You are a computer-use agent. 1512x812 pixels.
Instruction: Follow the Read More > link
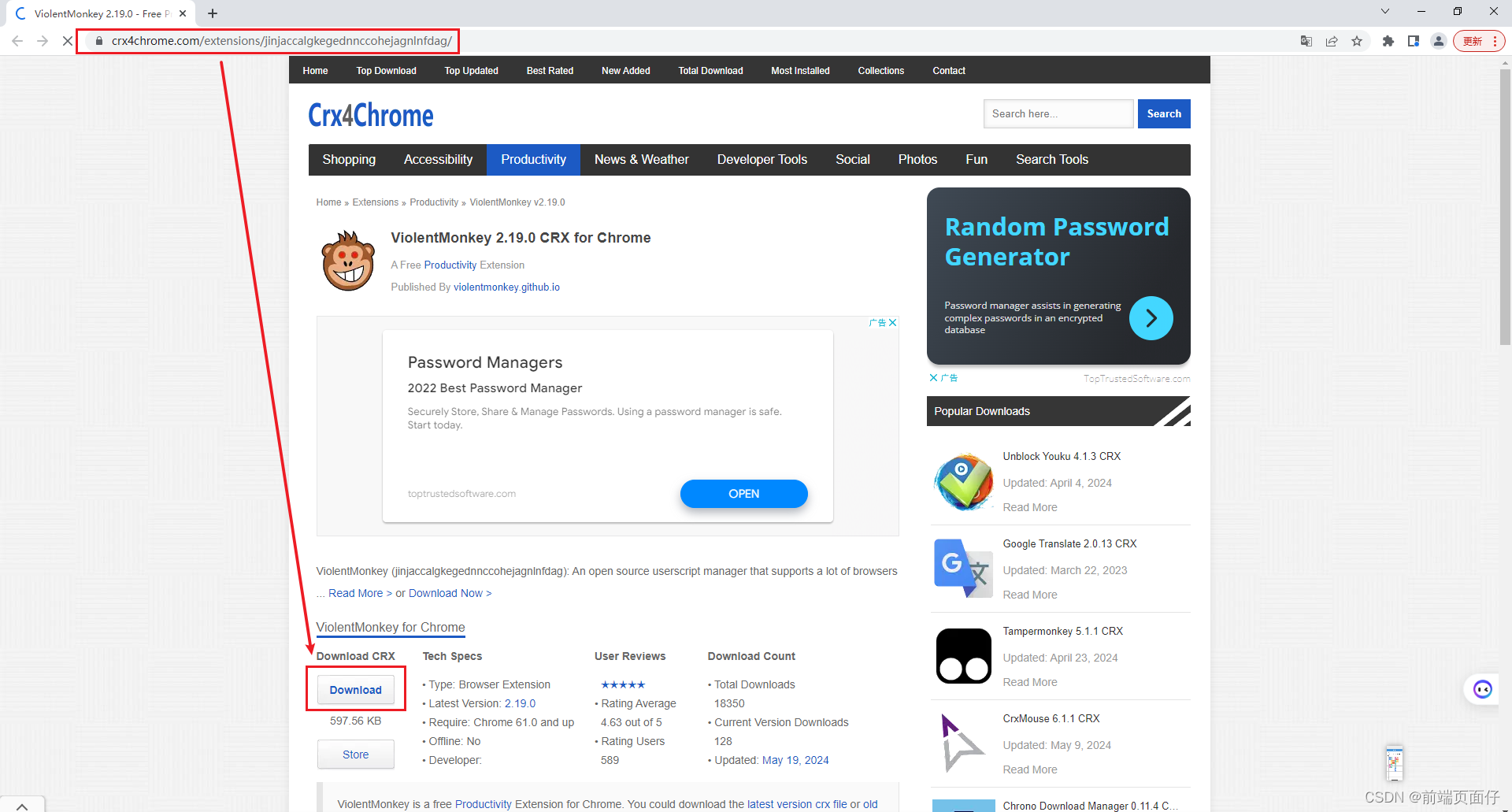(x=360, y=594)
